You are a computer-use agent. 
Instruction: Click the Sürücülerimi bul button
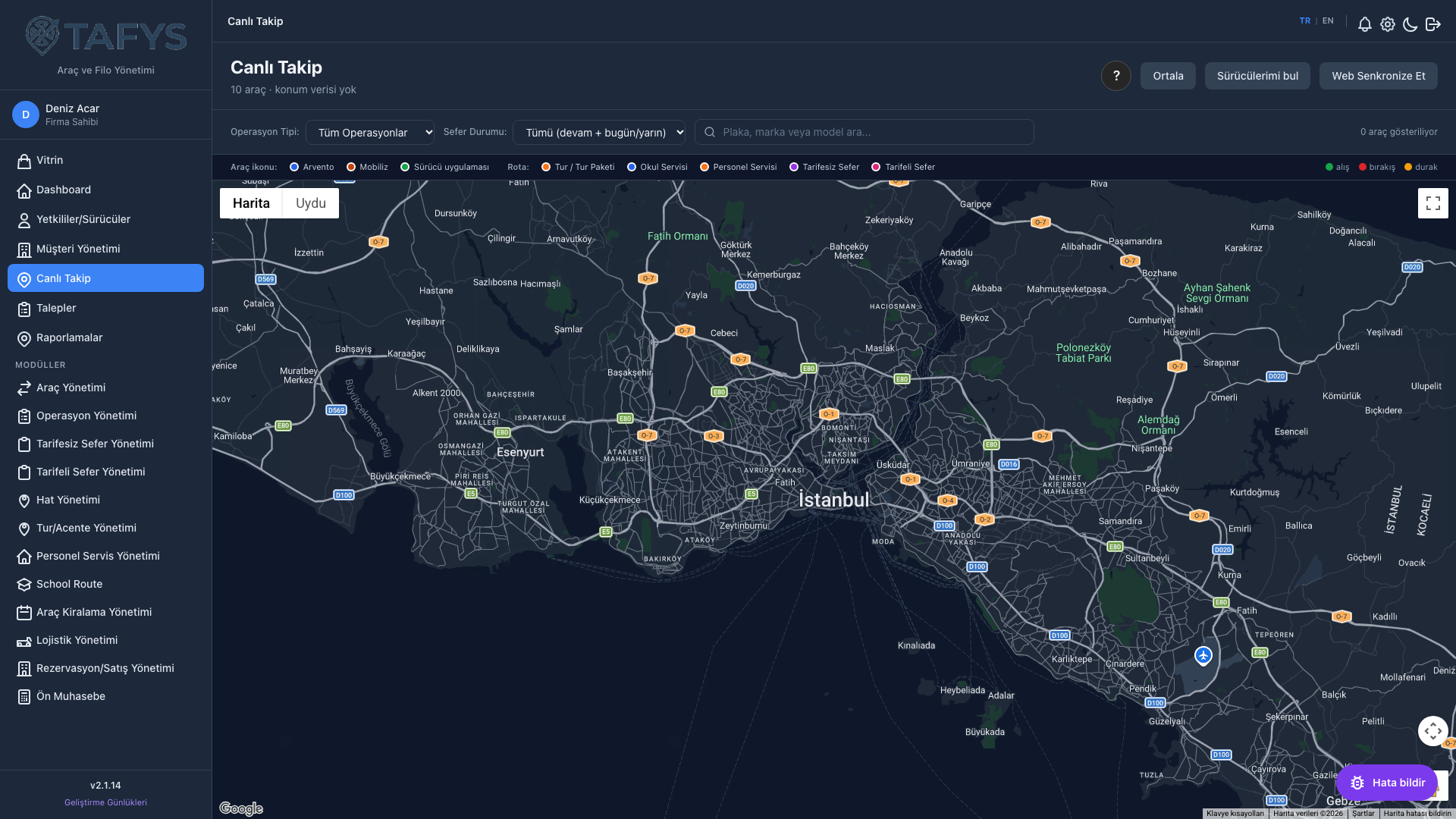click(1257, 76)
